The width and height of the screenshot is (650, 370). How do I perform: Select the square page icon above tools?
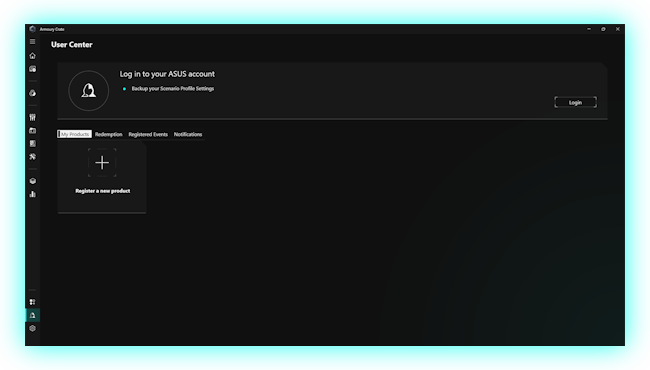(32, 143)
